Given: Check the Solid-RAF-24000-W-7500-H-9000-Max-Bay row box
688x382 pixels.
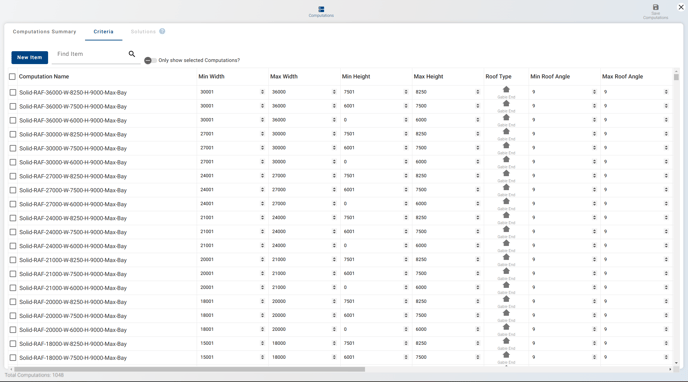Looking at the screenshot, I should coord(13,232).
